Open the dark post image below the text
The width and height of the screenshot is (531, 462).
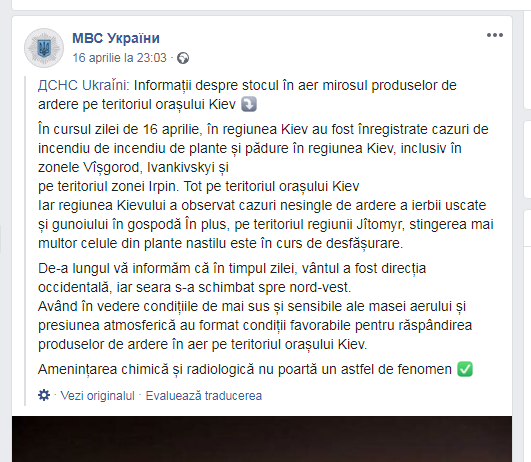(262, 439)
